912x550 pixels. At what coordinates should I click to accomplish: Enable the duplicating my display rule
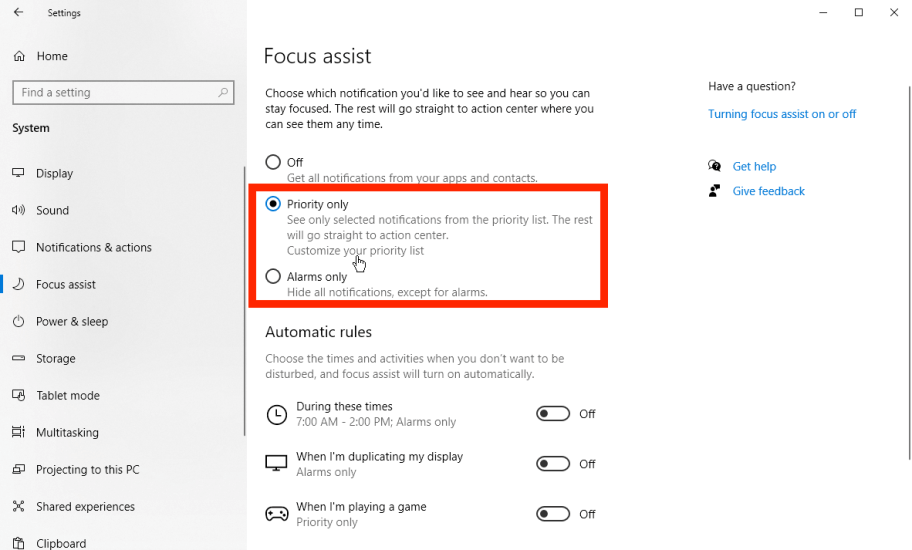point(553,464)
